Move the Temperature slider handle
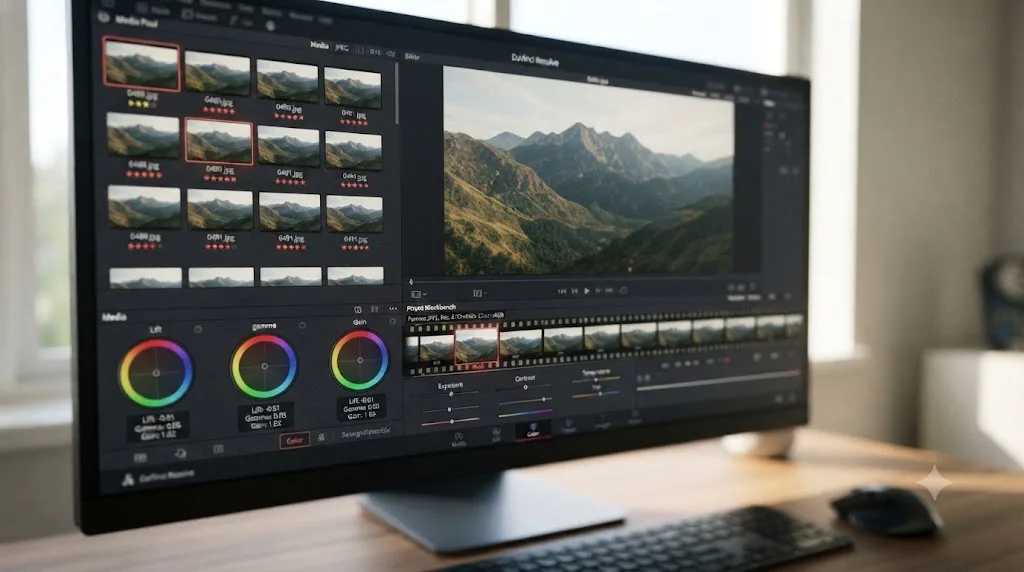The image size is (1024, 572). click(x=596, y=380)
